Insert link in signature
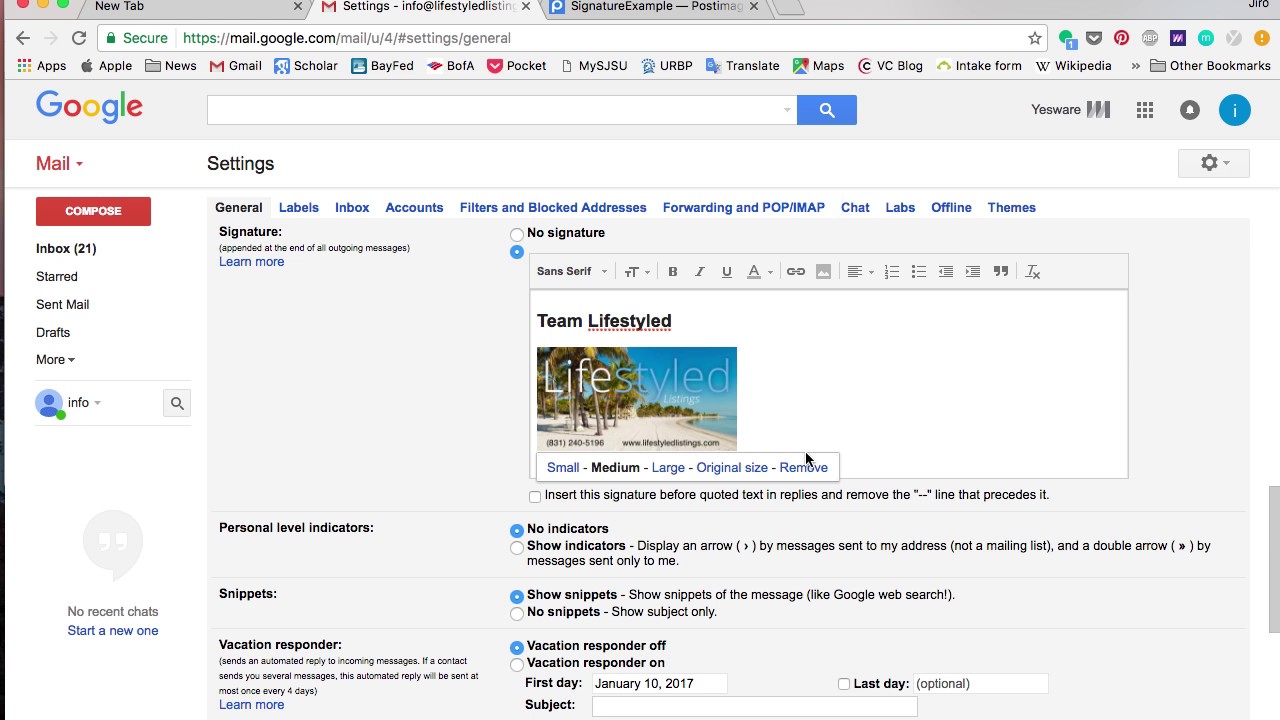The height and width of the screenshot is (720, 1280). 796,272
